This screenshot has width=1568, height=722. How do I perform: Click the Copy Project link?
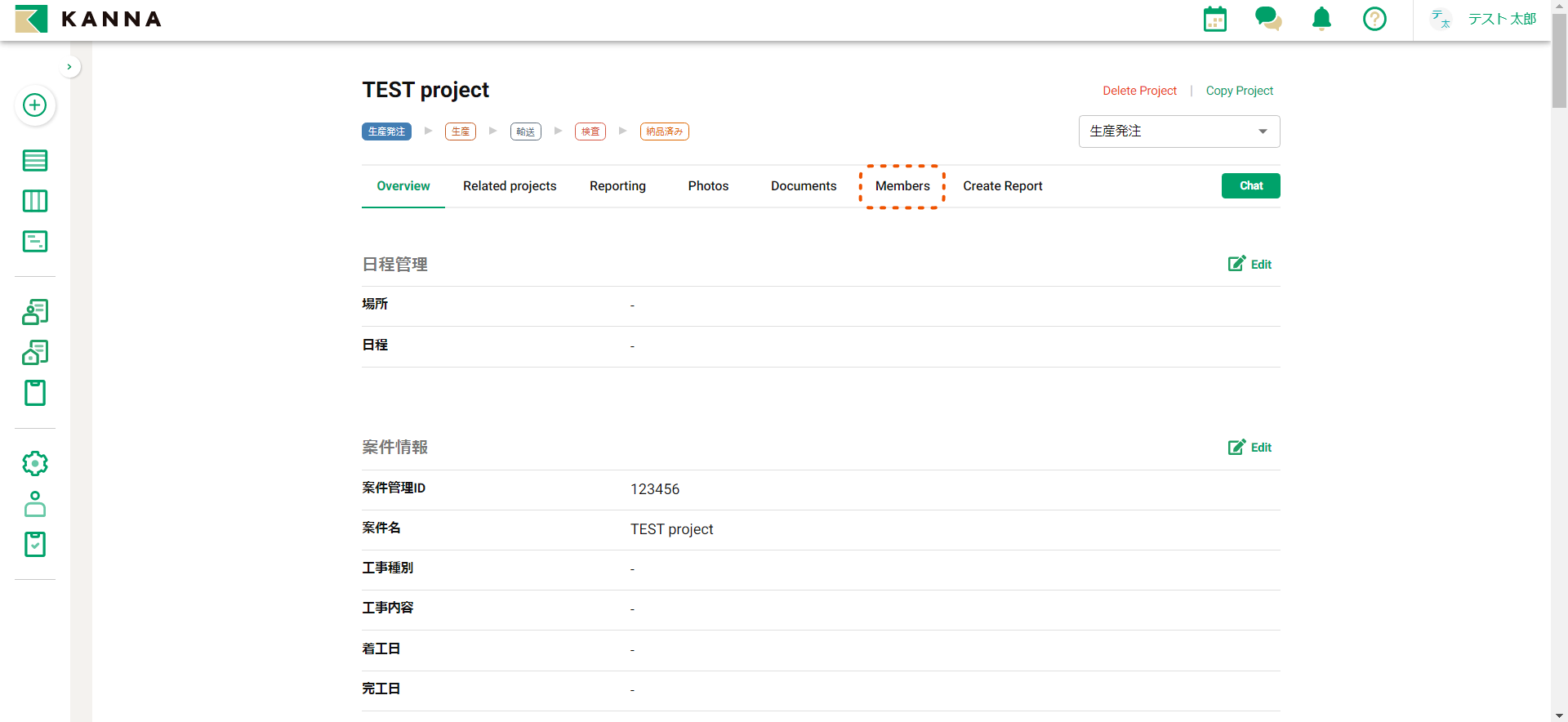click(1239, 91)
